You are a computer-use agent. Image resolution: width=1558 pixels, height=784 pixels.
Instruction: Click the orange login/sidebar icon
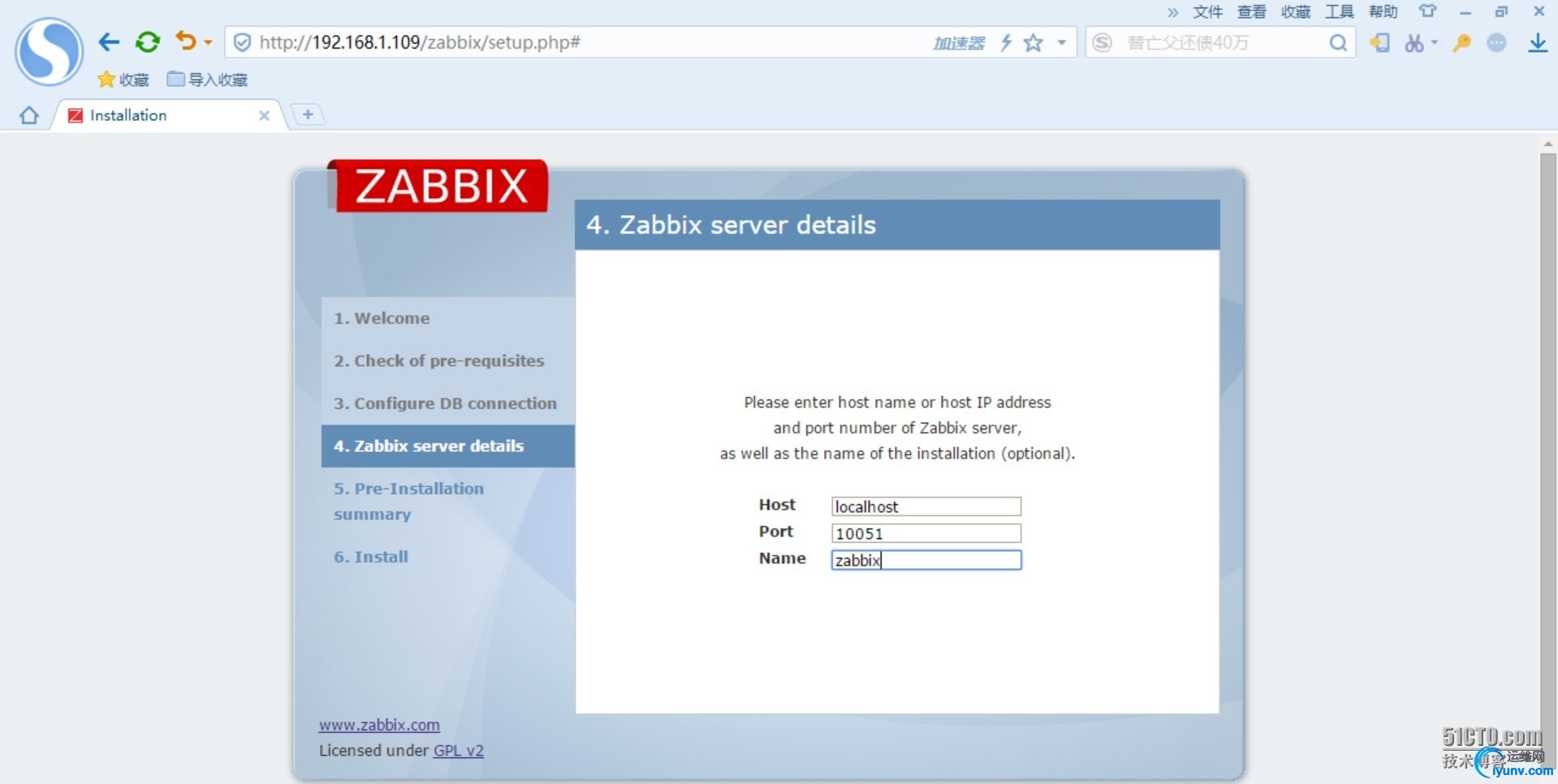[1379, 42]
